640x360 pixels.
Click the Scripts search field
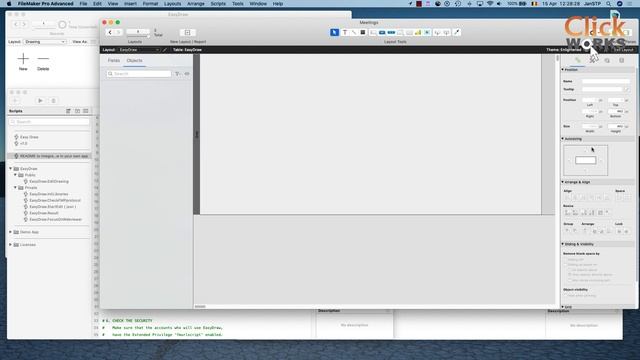(x=49, y=122)
